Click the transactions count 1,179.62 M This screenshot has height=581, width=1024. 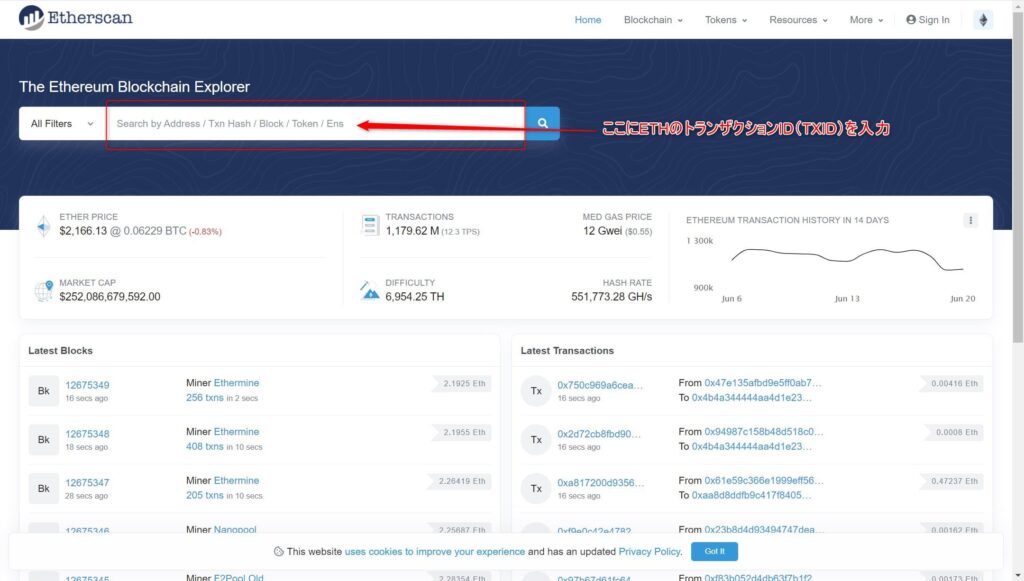[x=412, y=231]
